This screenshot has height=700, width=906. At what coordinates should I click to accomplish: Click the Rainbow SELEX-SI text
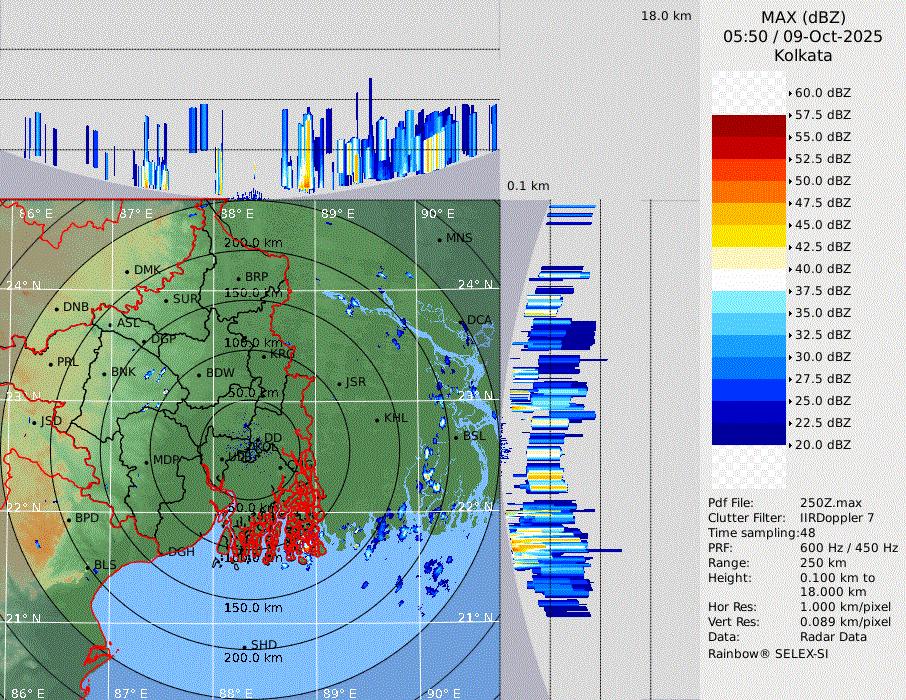pyautogui.click(x=768, y=654)
